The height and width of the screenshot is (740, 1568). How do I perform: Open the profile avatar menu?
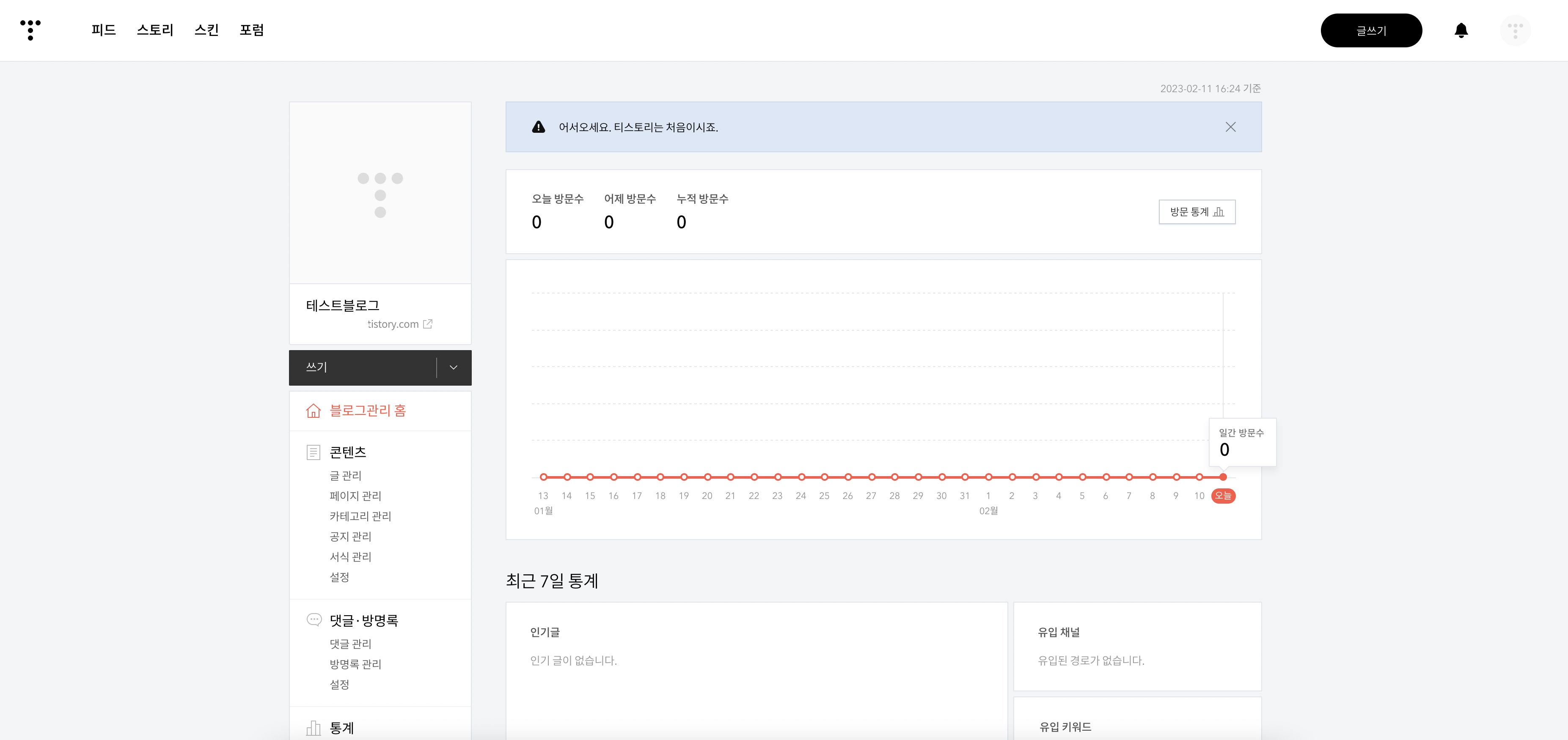click(1515, 30)
